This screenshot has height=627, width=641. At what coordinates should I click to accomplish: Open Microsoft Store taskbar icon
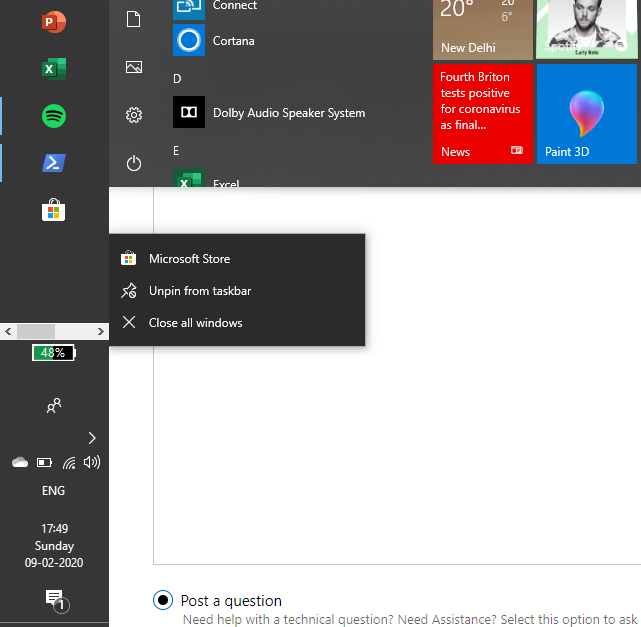coord(54,210)
